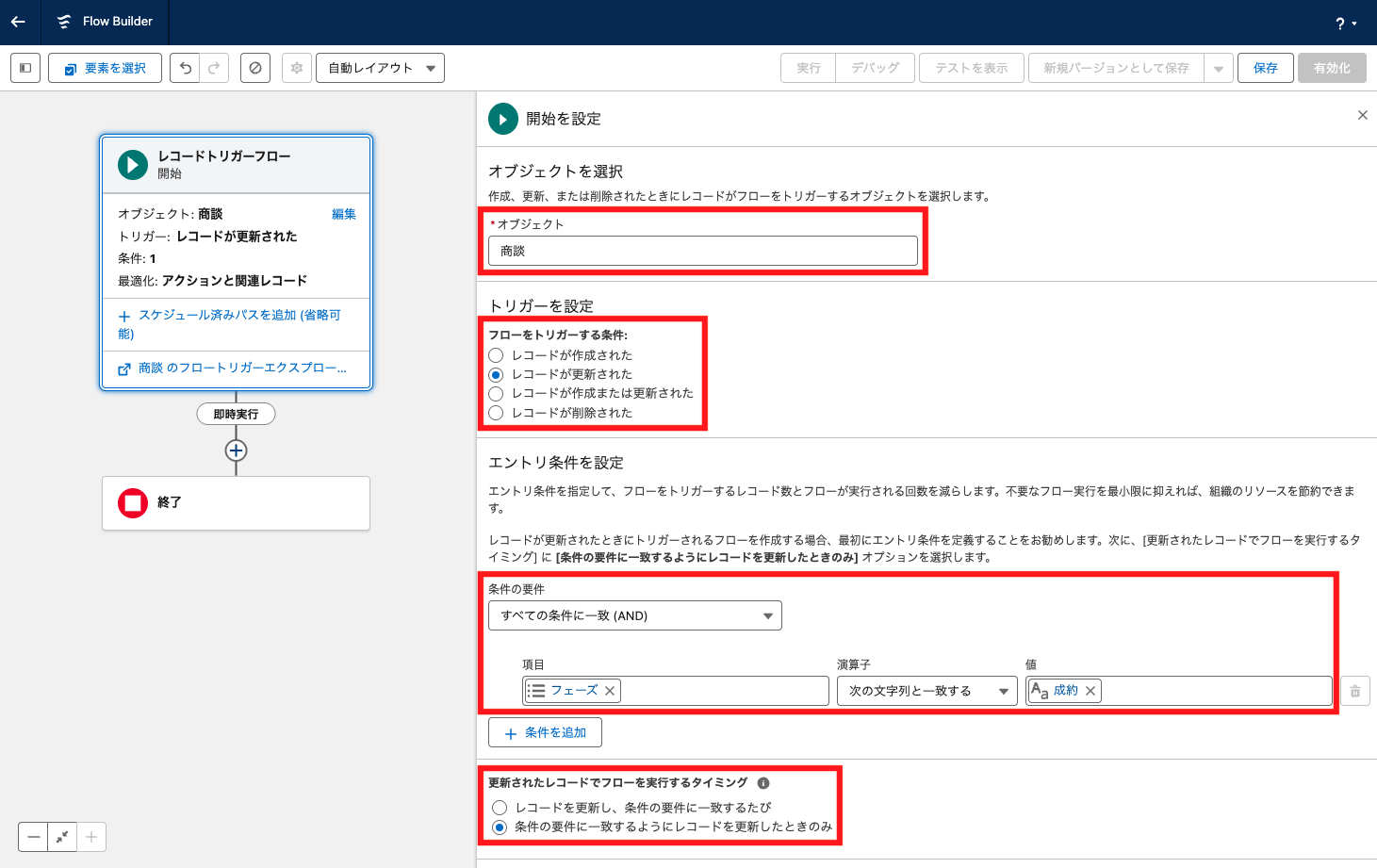
Task: Toggle the left toolbox panel icon
Action: point(25,68)
